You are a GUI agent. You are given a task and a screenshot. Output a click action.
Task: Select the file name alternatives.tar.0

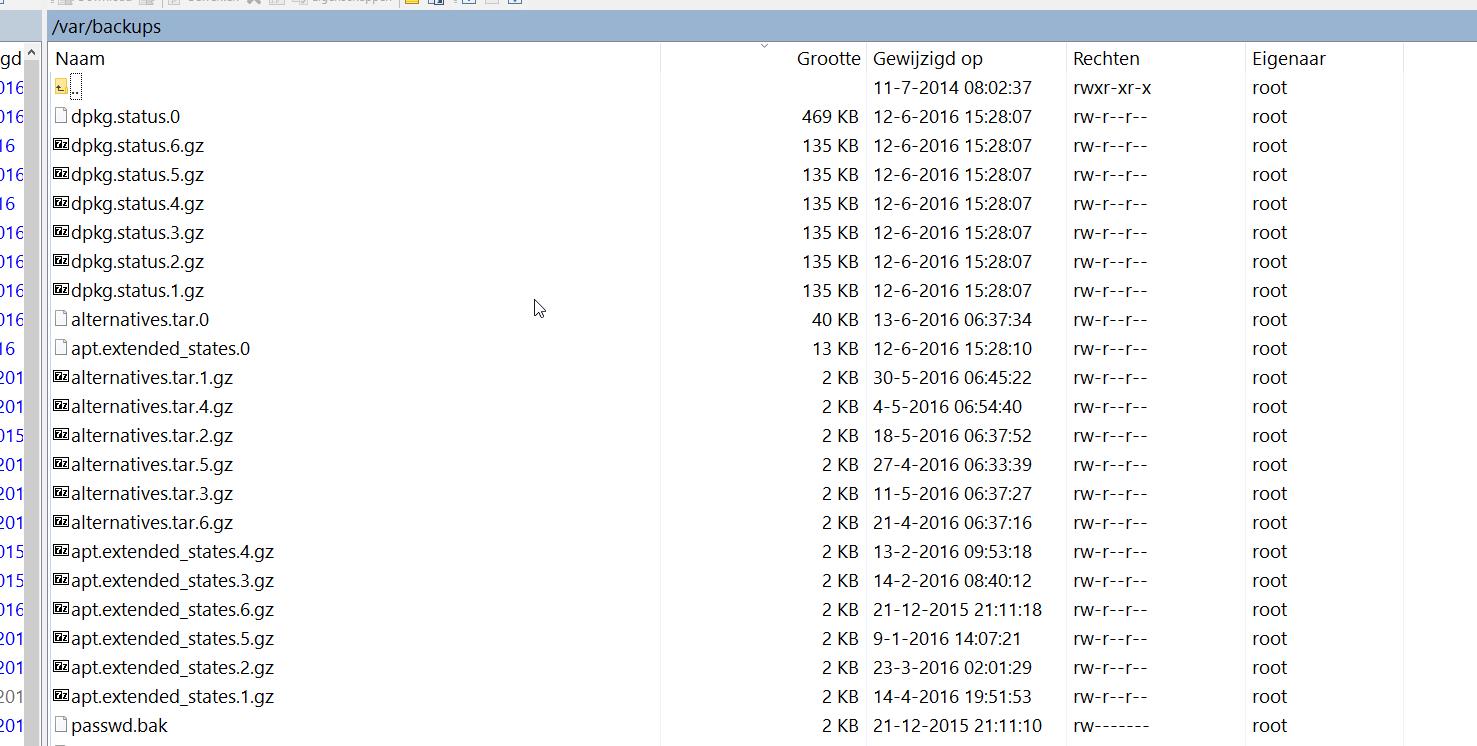[x=140, y=319]
